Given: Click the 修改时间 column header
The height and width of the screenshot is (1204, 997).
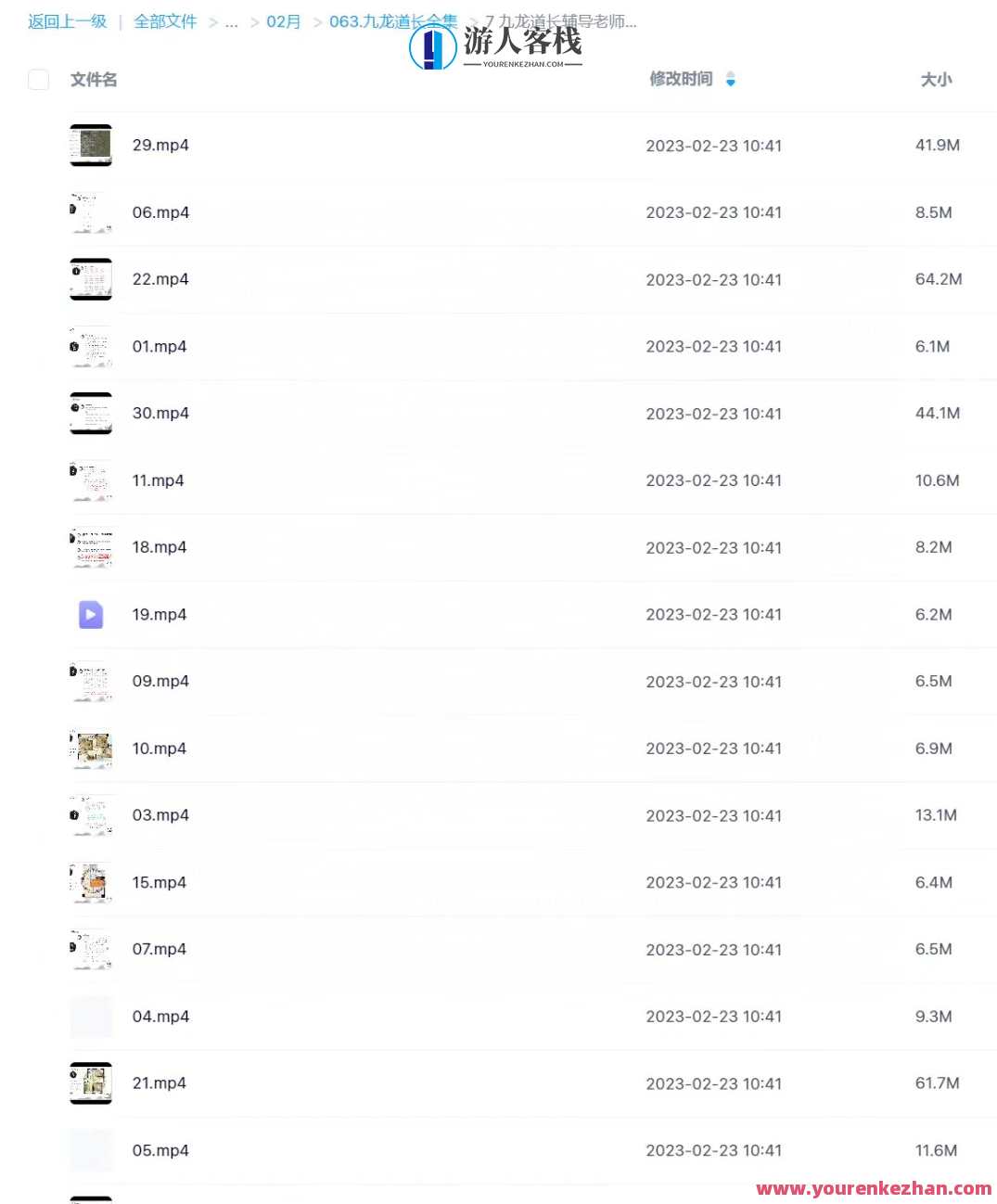Looking at the screenshot, I should [681, 79].
